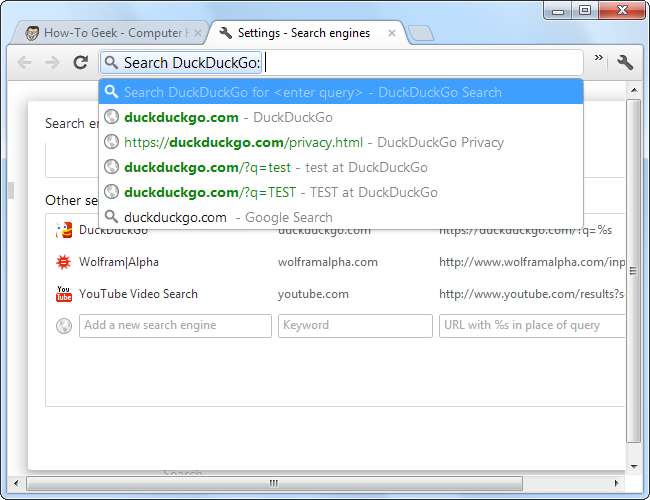Click the DuckDuckGo duck icon in list
The height and width of the screenshot is (500, 650).
tap(64, 230)
